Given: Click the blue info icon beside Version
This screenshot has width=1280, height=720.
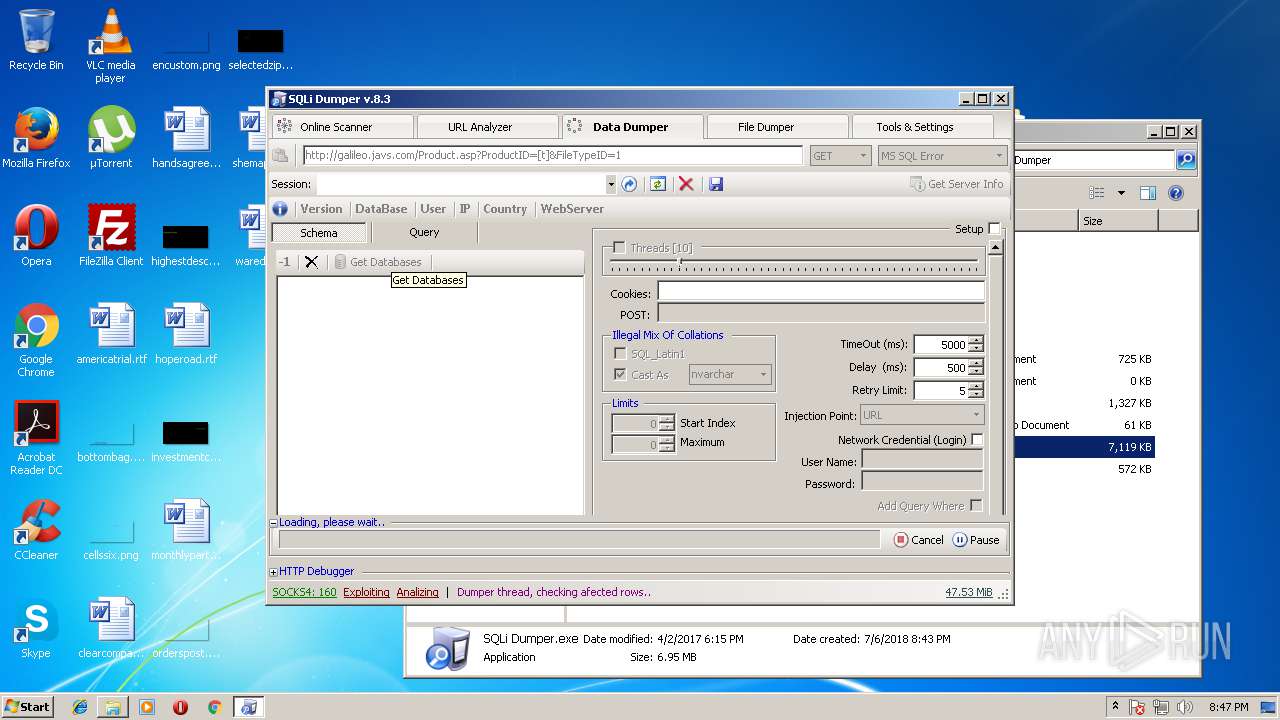Looking at the screenshot, I should click(280, 209).
